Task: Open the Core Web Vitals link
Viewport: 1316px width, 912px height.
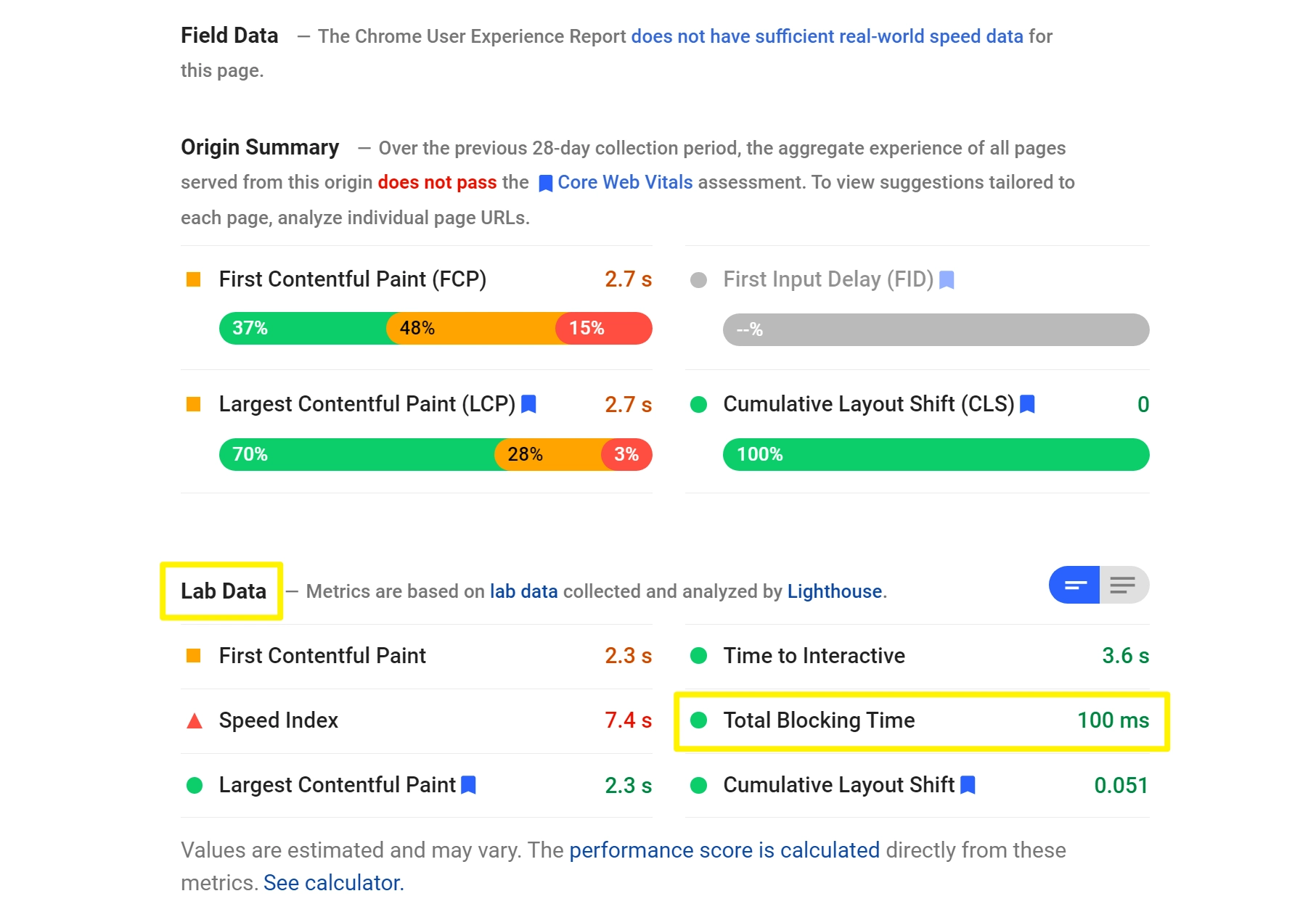Action: point(625,182)
